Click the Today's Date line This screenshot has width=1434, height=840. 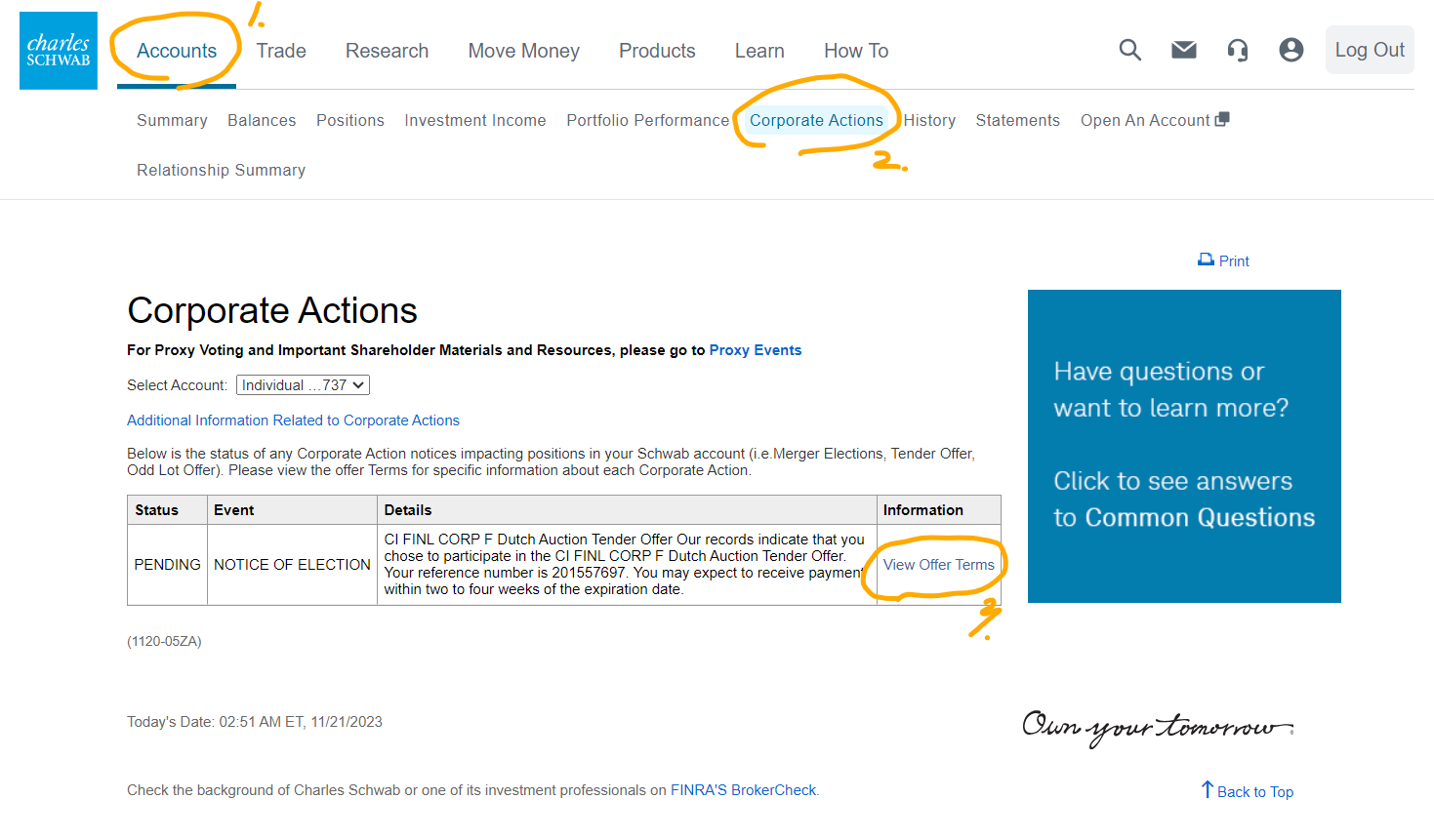tap(255, 722)
